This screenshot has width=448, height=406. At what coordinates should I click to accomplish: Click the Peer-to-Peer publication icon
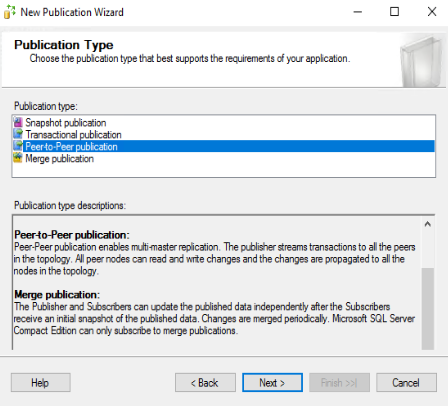(x=18, y=146)
